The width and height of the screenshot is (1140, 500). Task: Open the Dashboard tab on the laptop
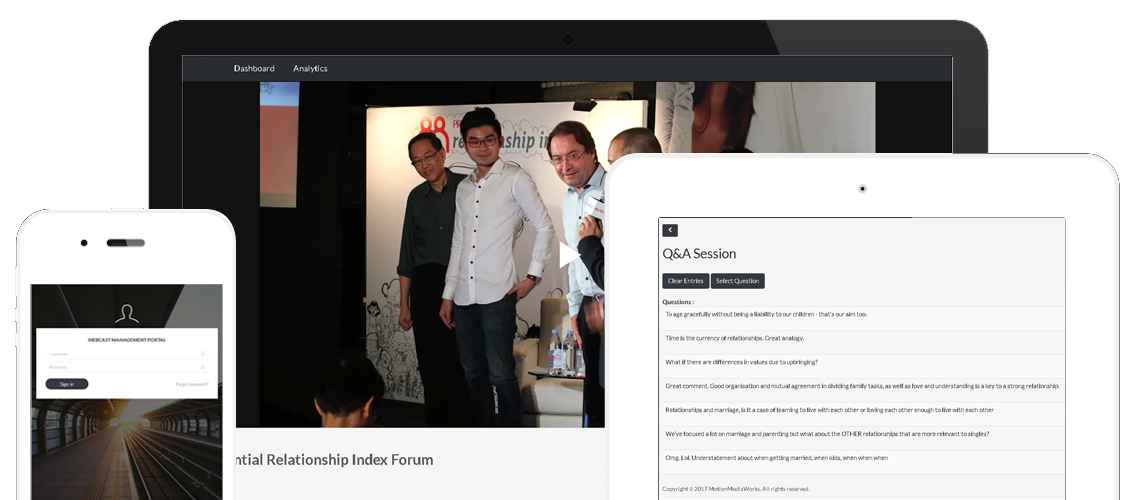click(254, 68)
